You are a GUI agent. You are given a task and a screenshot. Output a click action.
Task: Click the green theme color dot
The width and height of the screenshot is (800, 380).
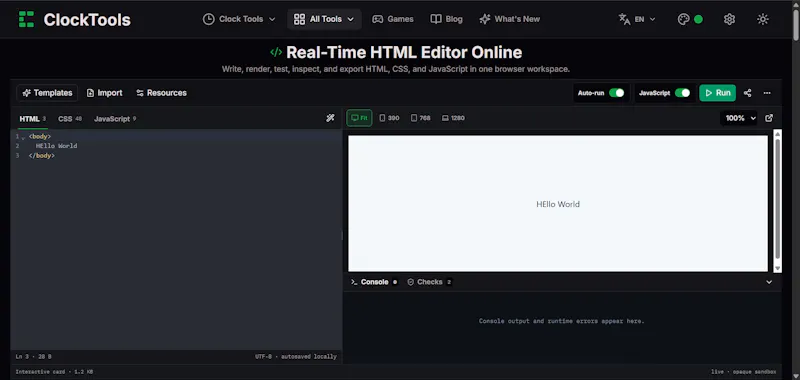[698, 19]
